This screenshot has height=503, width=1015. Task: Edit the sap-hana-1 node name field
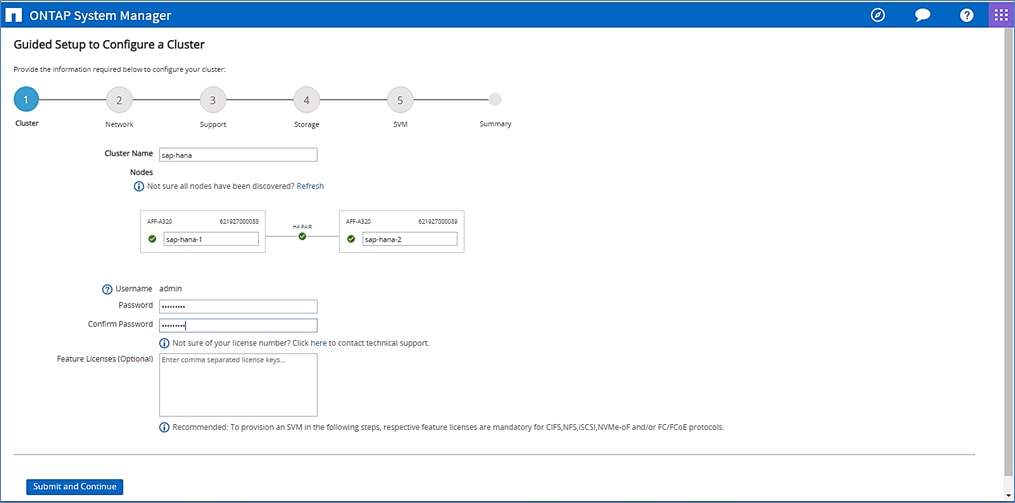click(x=211, y=239)
